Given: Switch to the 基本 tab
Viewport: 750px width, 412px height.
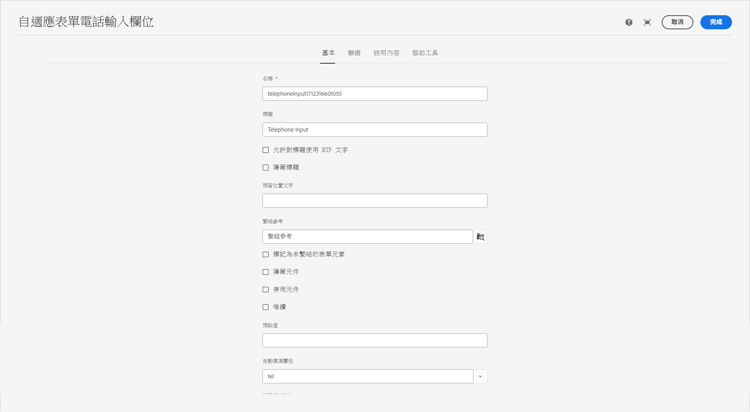Looking at the screenshot, I should [x=328, y=53].
